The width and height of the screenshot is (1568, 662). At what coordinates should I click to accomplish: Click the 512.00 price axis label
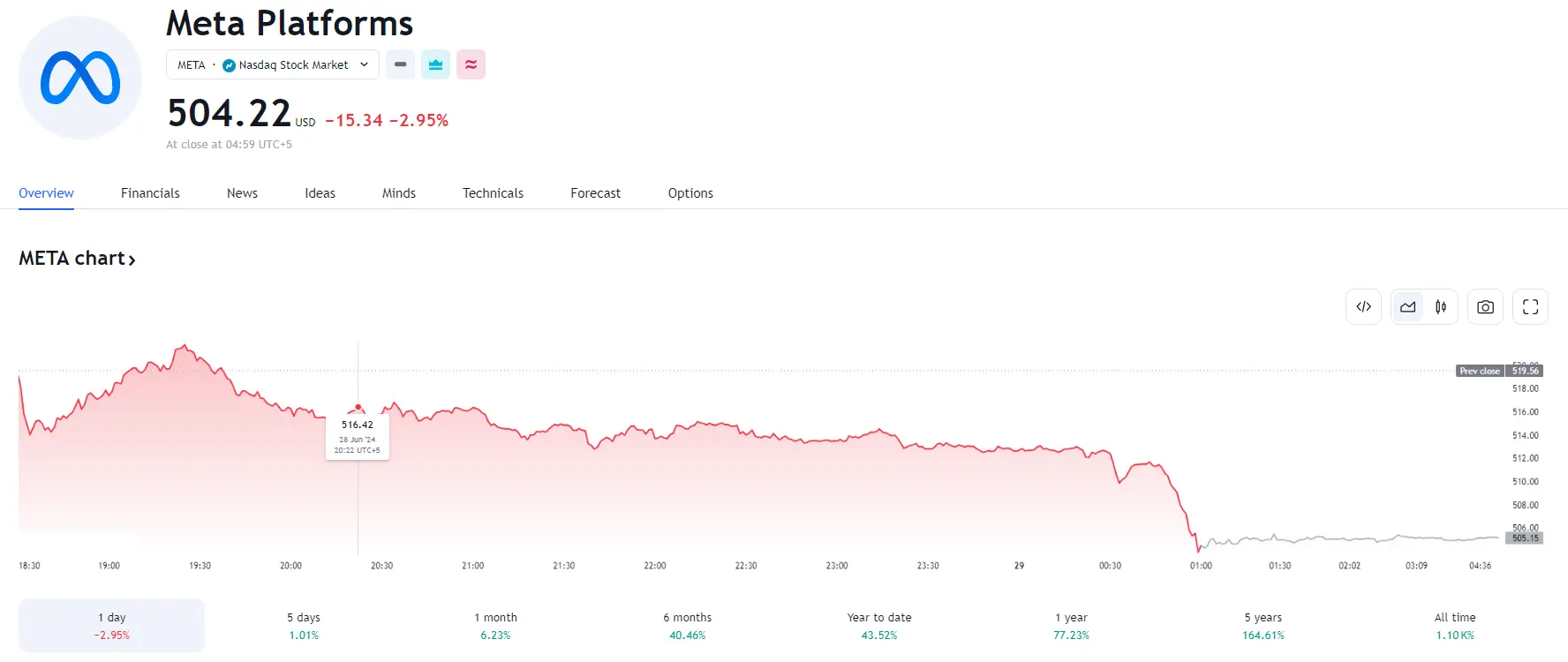1525,458
